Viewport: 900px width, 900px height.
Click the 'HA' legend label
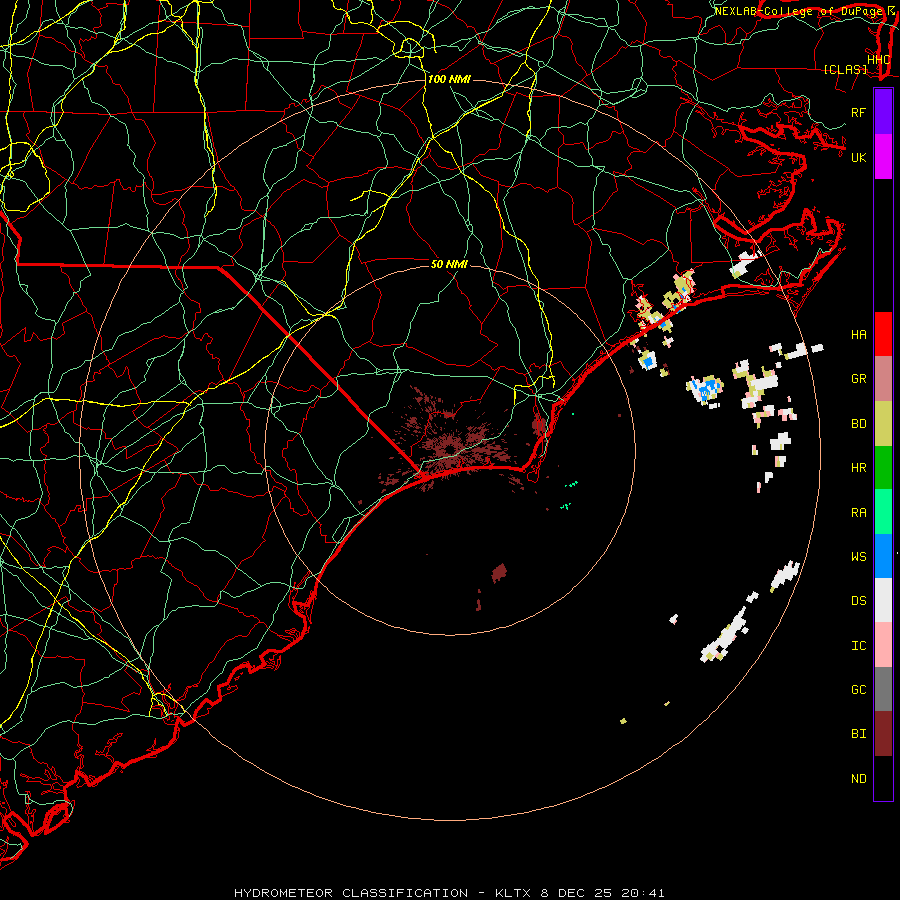point(858,335)
